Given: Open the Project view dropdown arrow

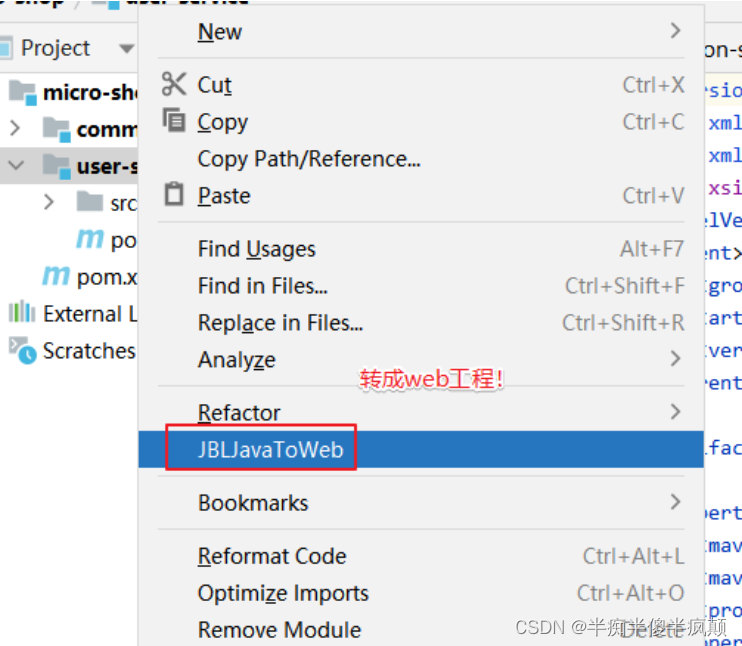Looking at the screenshot, I should point(126,48).
